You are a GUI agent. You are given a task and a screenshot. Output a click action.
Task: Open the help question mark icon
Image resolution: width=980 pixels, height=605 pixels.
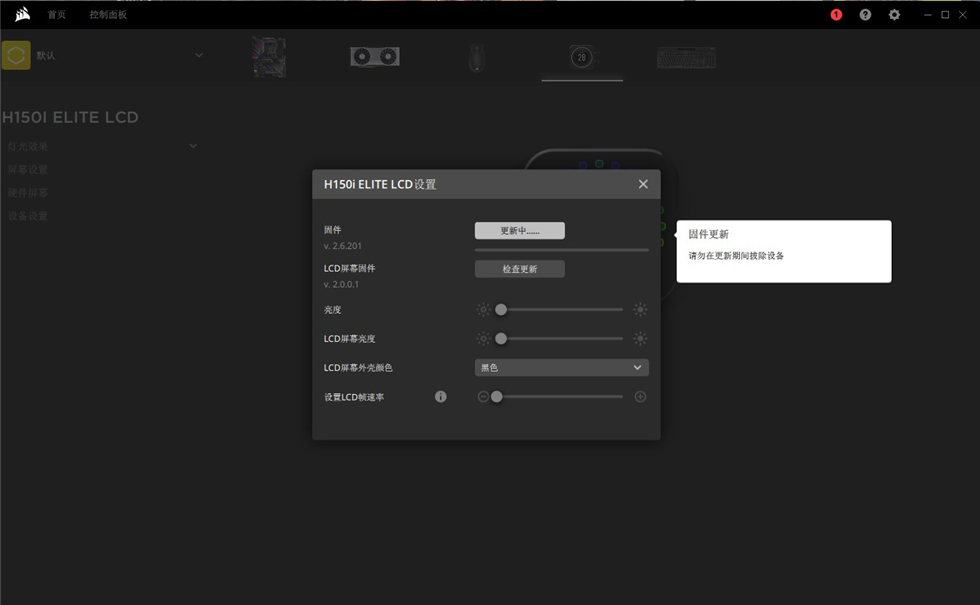(x=865, y=14)
